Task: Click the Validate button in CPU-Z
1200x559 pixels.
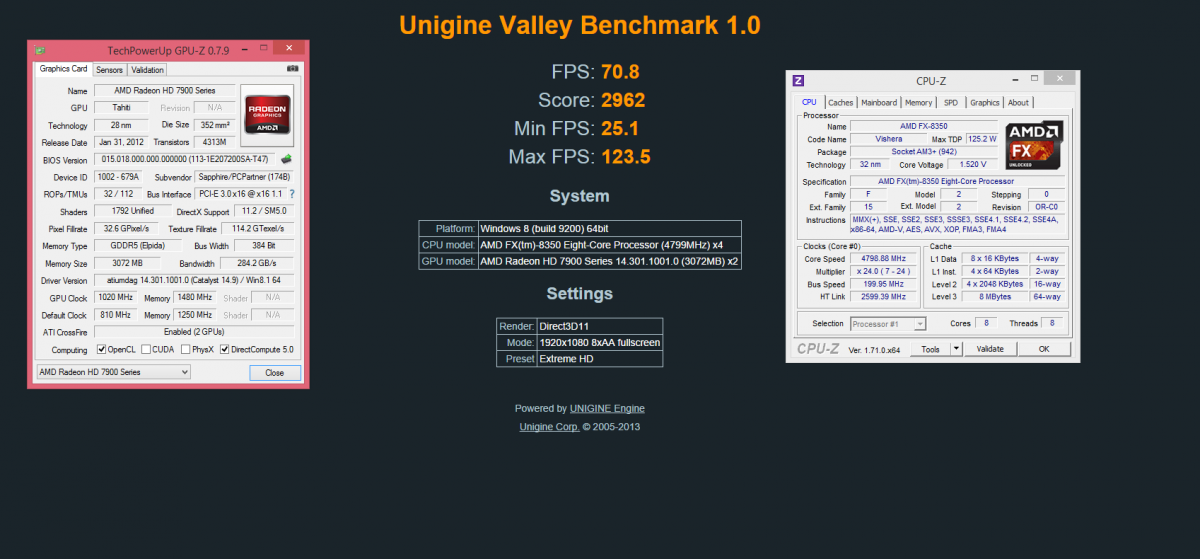Action: 990,349
